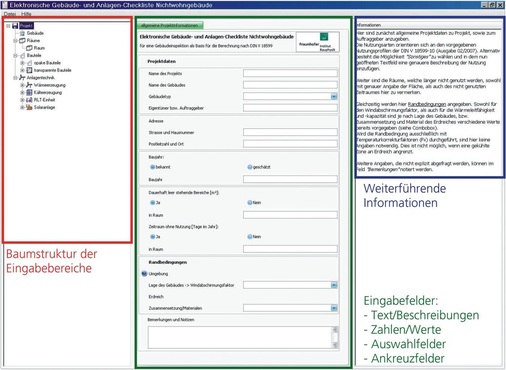
Task: Collapse the Anlagentechnik tree node
Action: coord(15,78)
